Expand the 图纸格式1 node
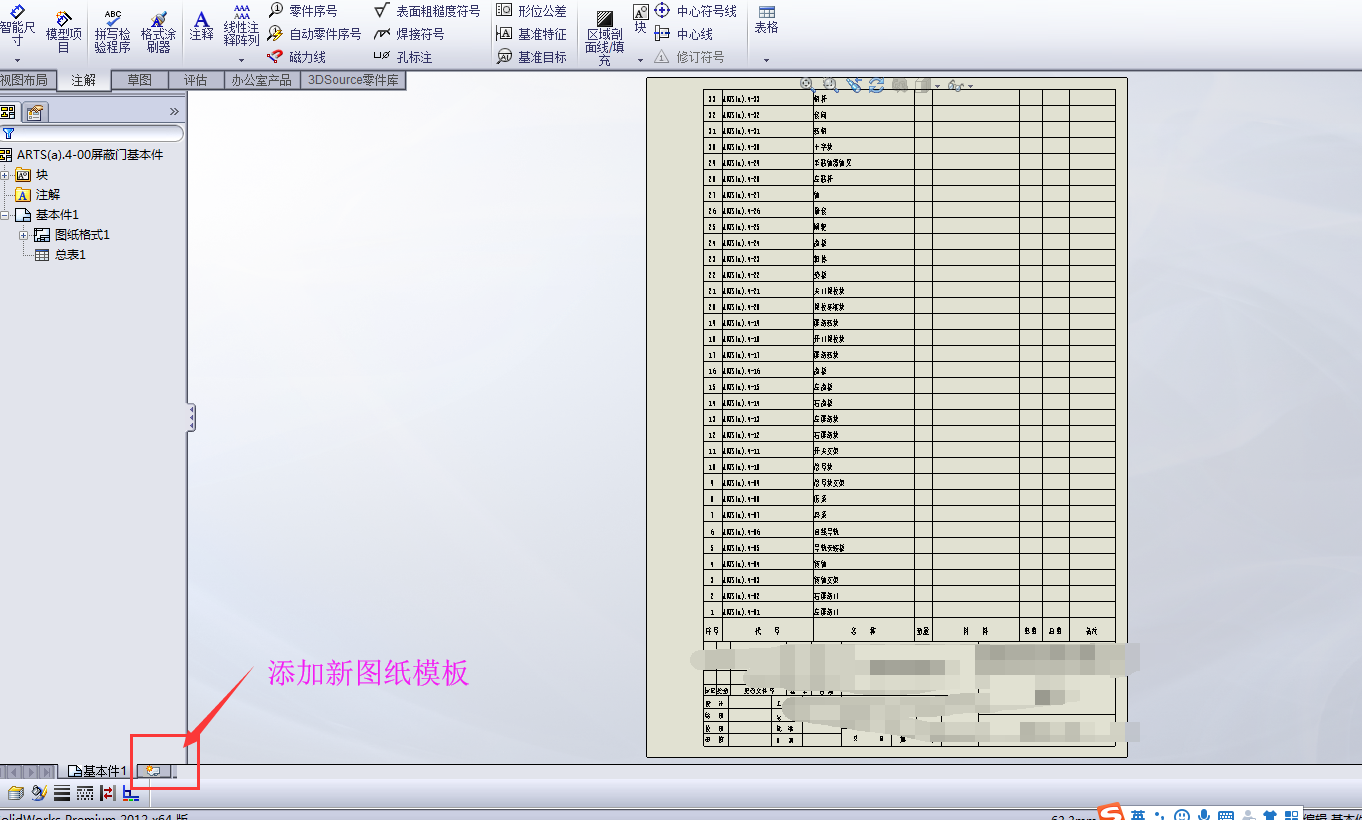Screen dimensions: 1362x820 point(24,235)
